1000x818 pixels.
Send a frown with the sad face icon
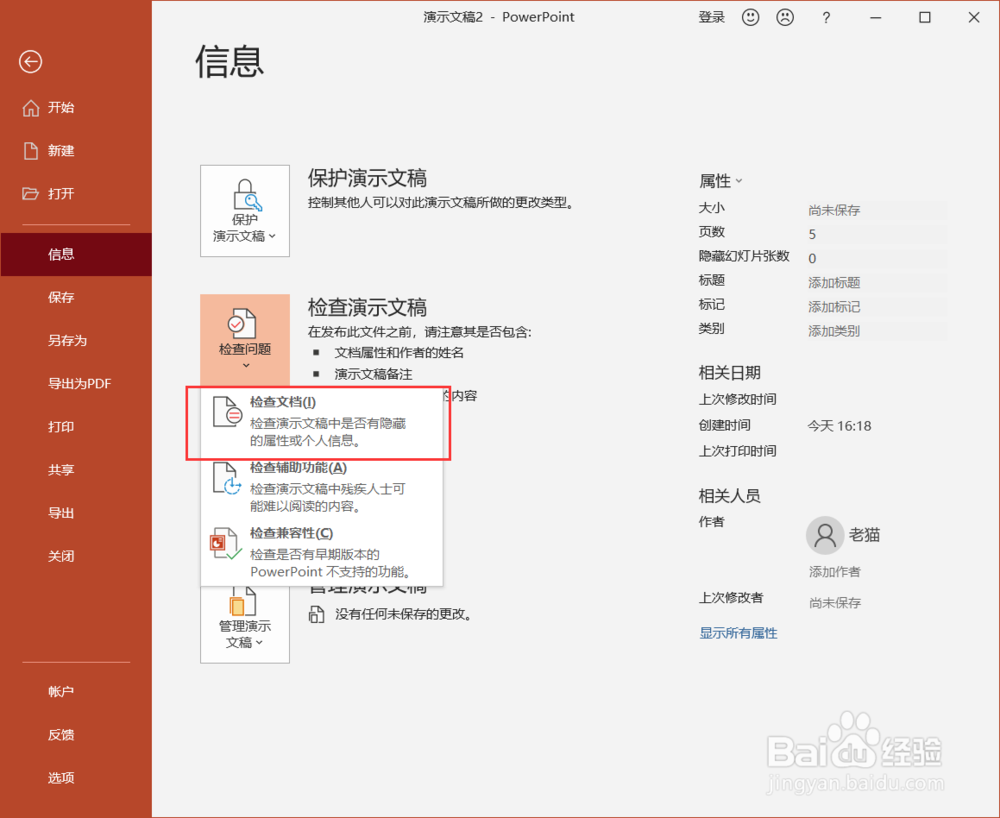click(785, 17)
